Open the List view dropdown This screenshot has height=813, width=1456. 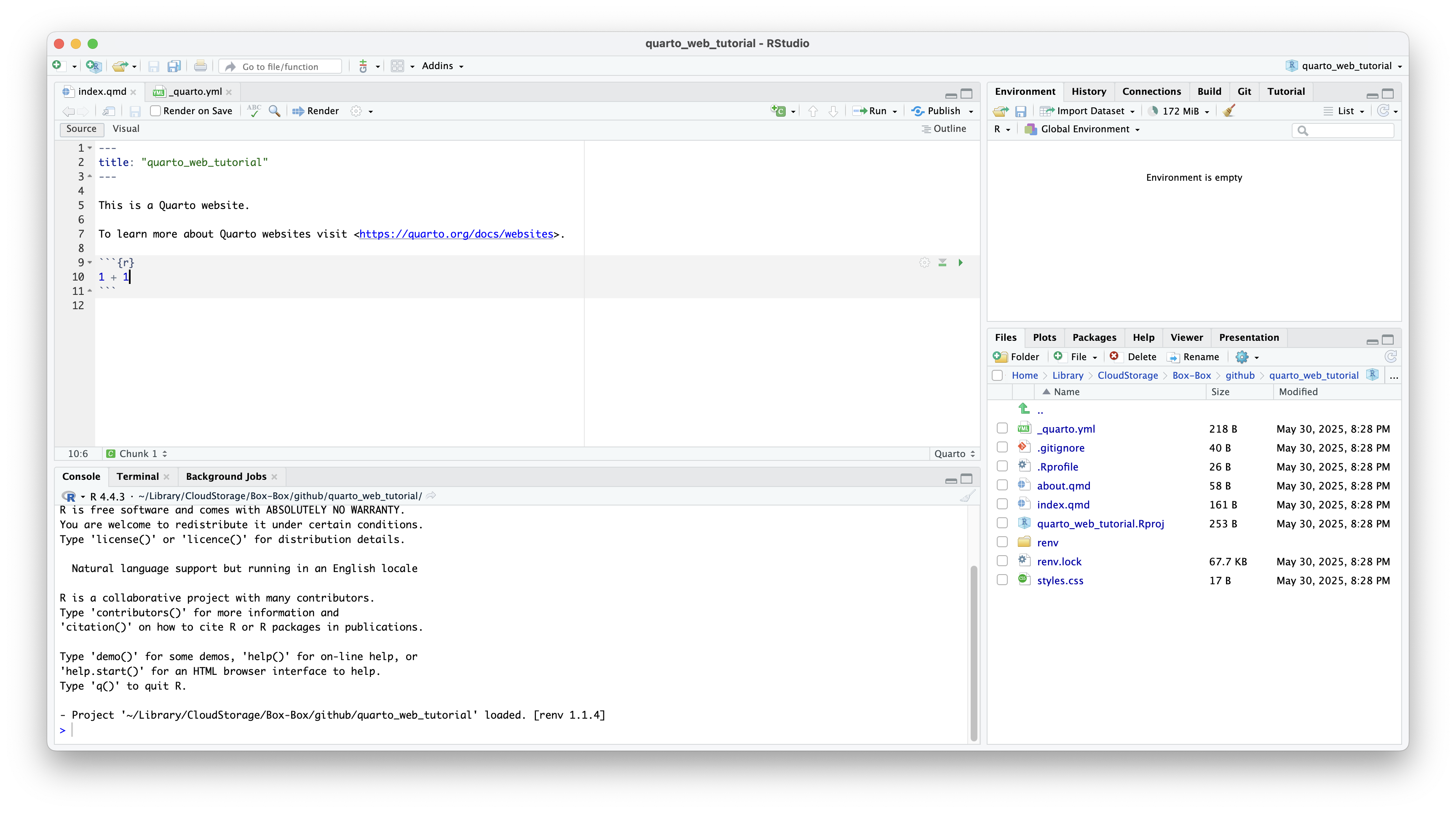[1345, 111]
